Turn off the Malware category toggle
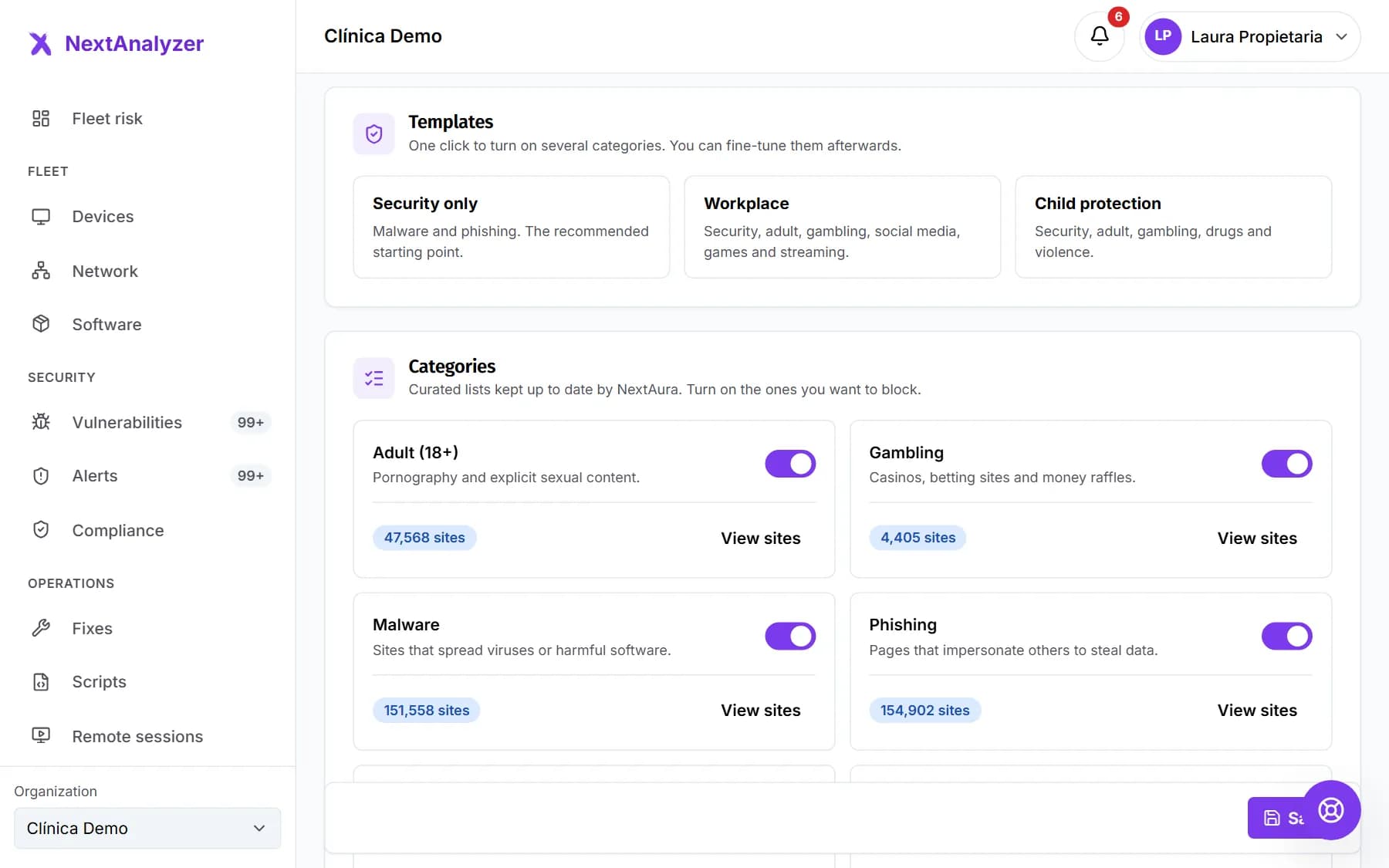This screenshot has height=868, width=1389. [x=790, y=637]
